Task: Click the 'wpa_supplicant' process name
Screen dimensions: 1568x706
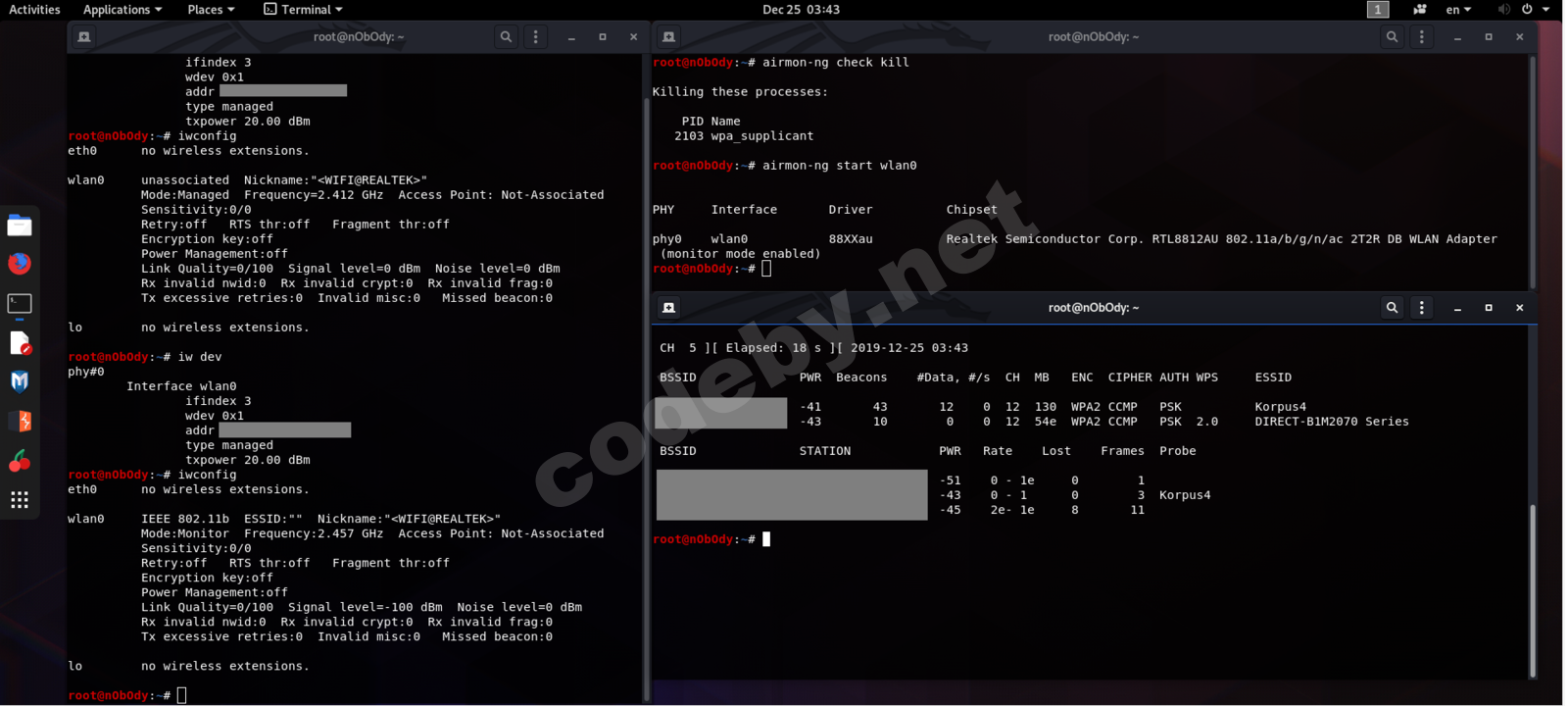Action: coord(762,136)
